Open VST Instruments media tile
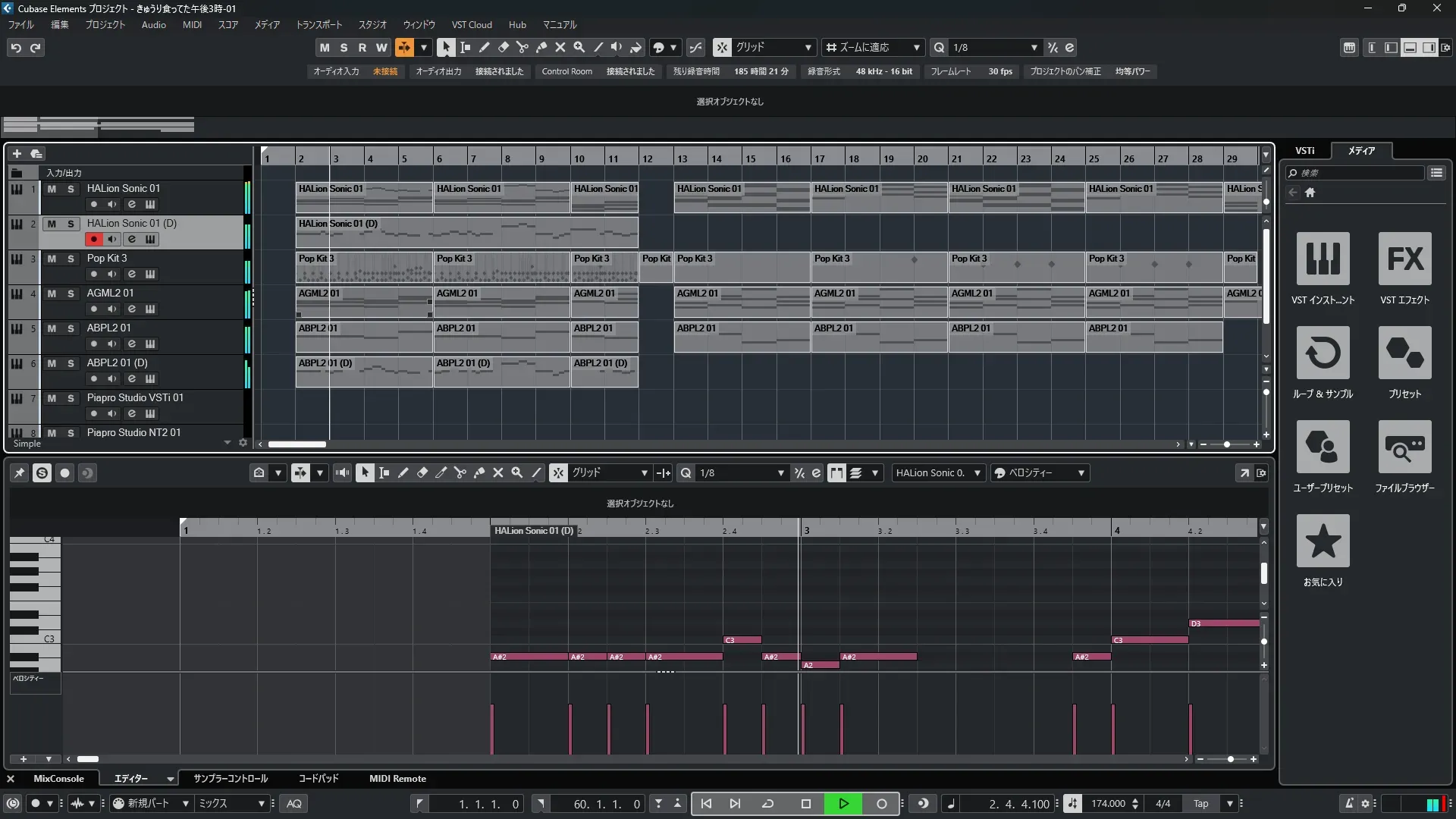The width and height of the screenshot is (1456, 819). click(x=1323, y=259)
